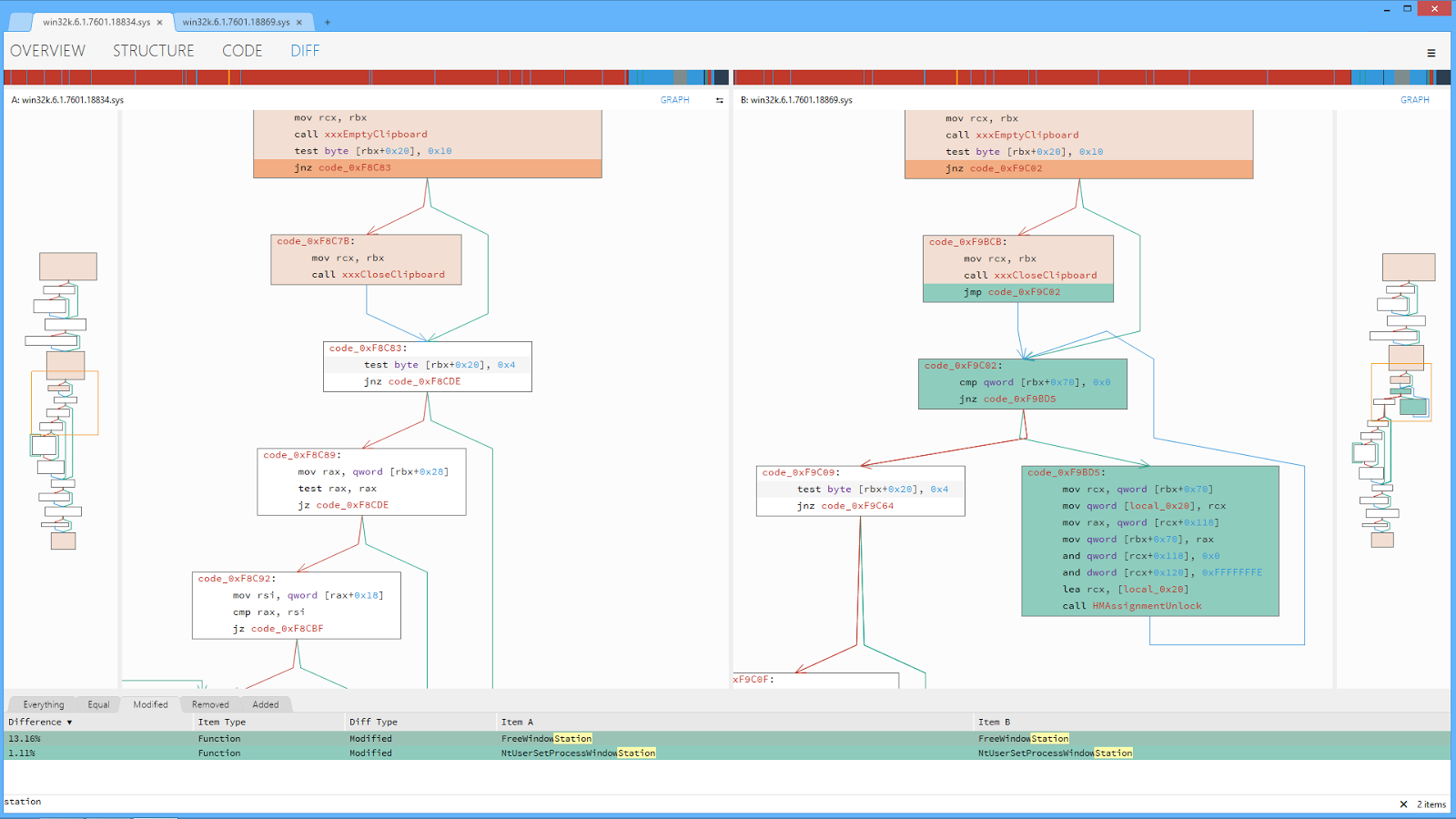Open GRAPH view for binary A
The height and width of the screenshot is (819, 1456).
click(x=675, y=100)
